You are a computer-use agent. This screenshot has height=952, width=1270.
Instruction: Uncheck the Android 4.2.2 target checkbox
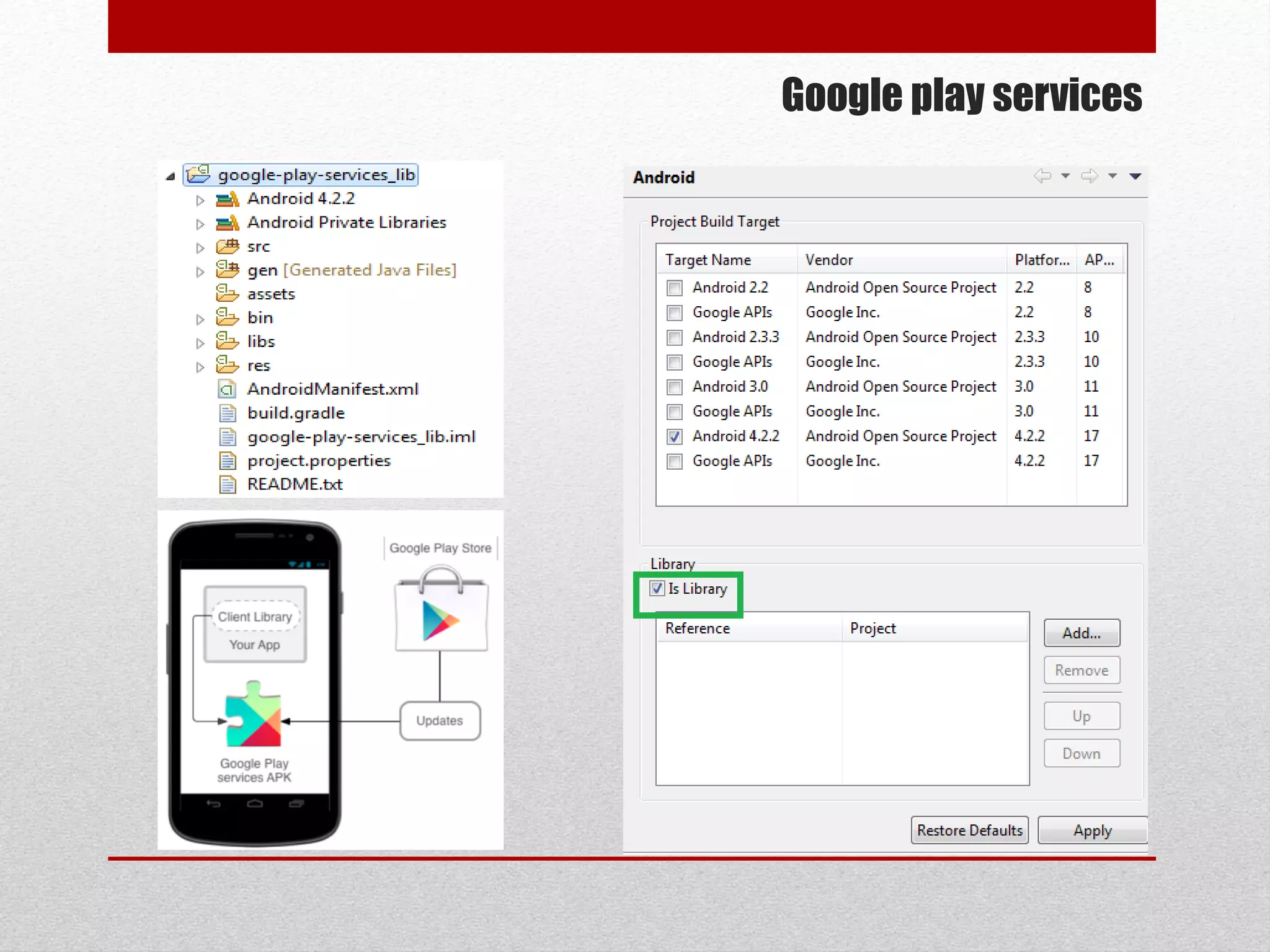point(675,437)
